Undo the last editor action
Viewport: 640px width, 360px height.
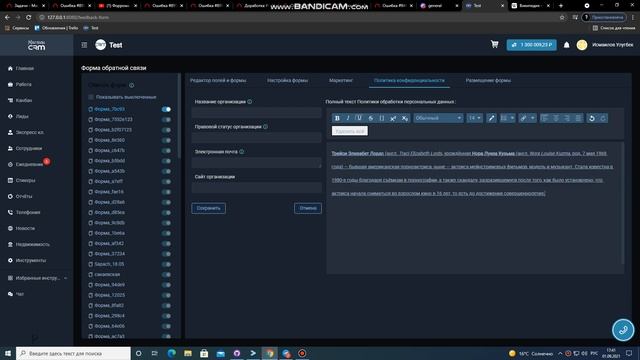point(591,118)
